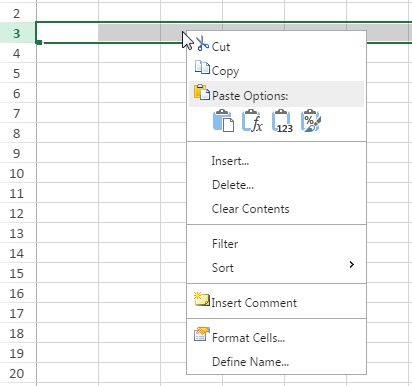
Task: Select row header 20
Action: (17, 373)
